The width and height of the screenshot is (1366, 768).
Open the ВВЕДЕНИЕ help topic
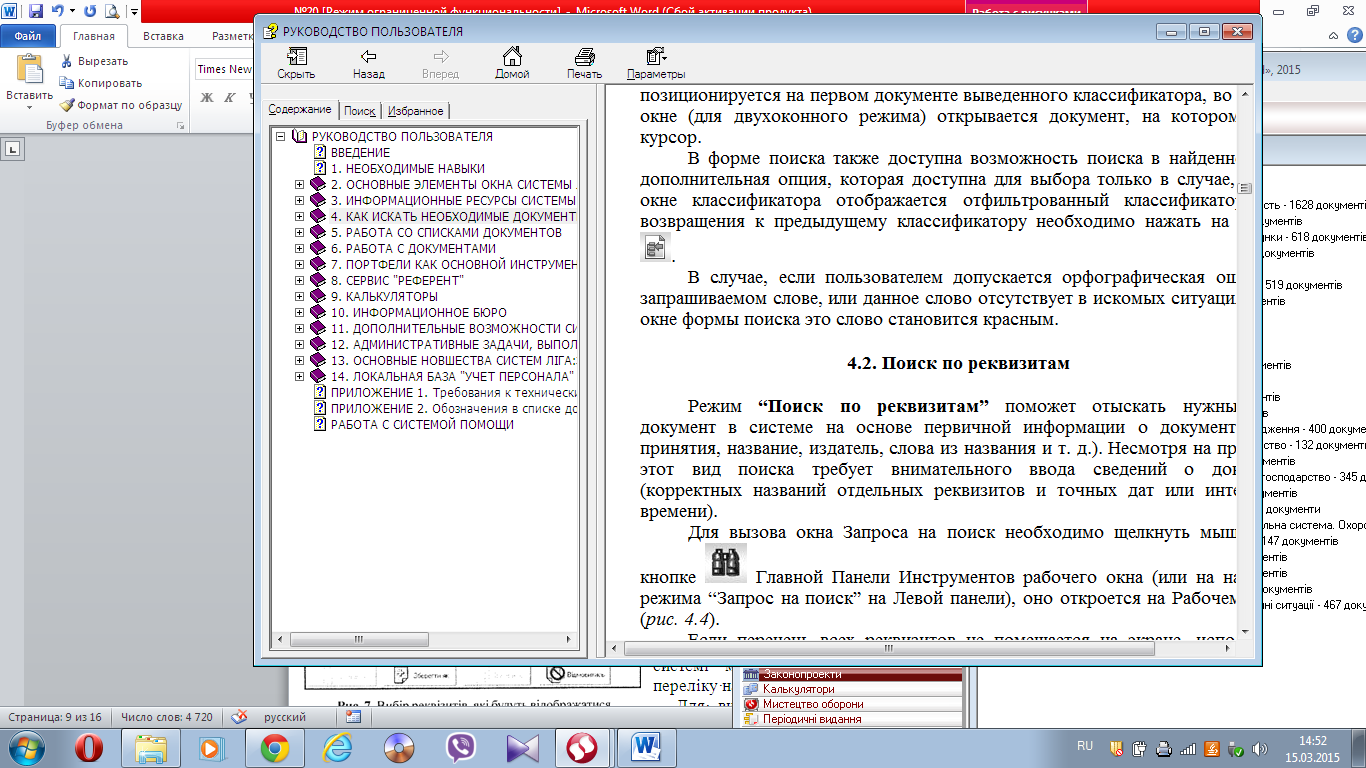click(361, 153)
